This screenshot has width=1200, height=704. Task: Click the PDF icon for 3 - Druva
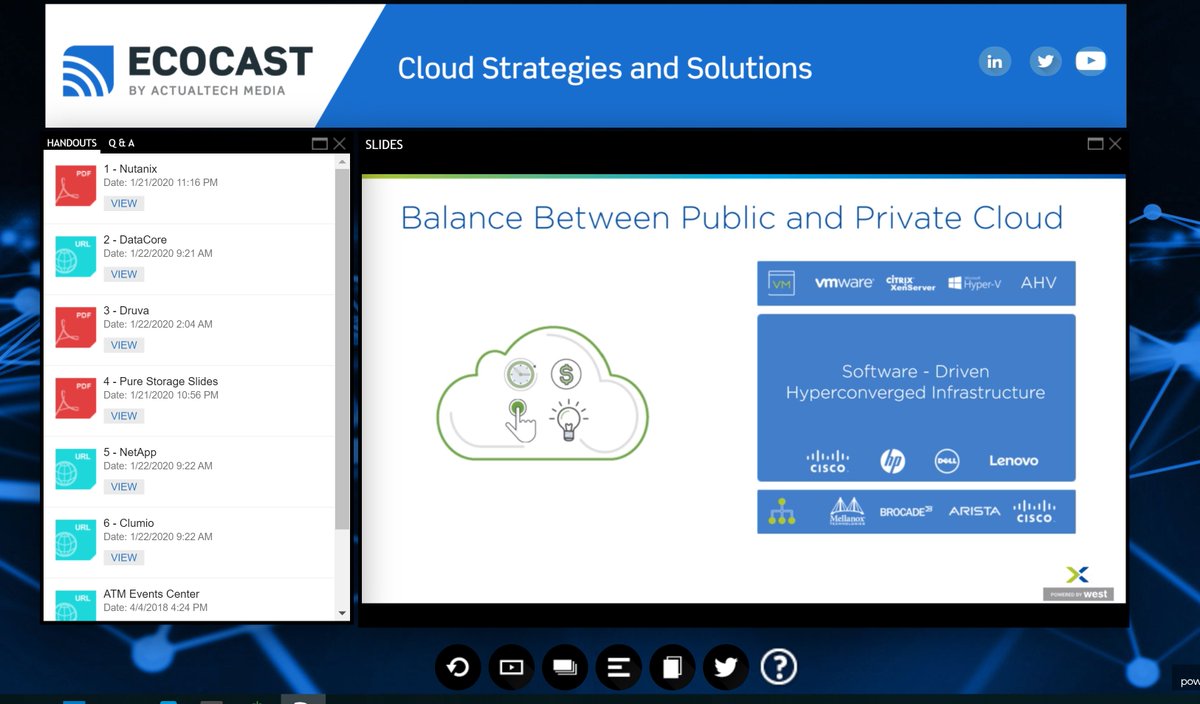point(76,328)
